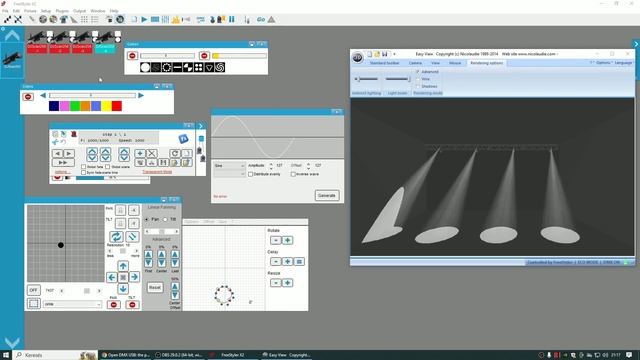Viewport: 640px width, 360px height.
Task: Open the shape dropdown in pan/tilt panel
Action: [72, 304]
